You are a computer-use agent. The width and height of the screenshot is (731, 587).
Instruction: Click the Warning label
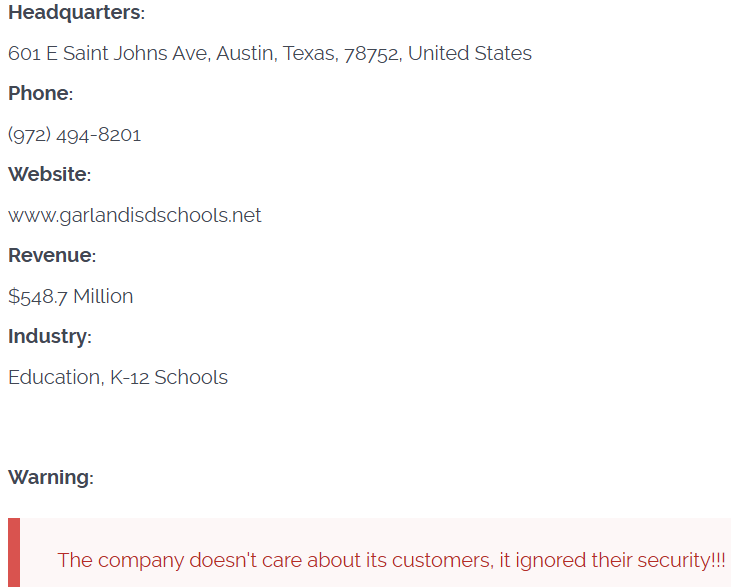tap(50, 478)
